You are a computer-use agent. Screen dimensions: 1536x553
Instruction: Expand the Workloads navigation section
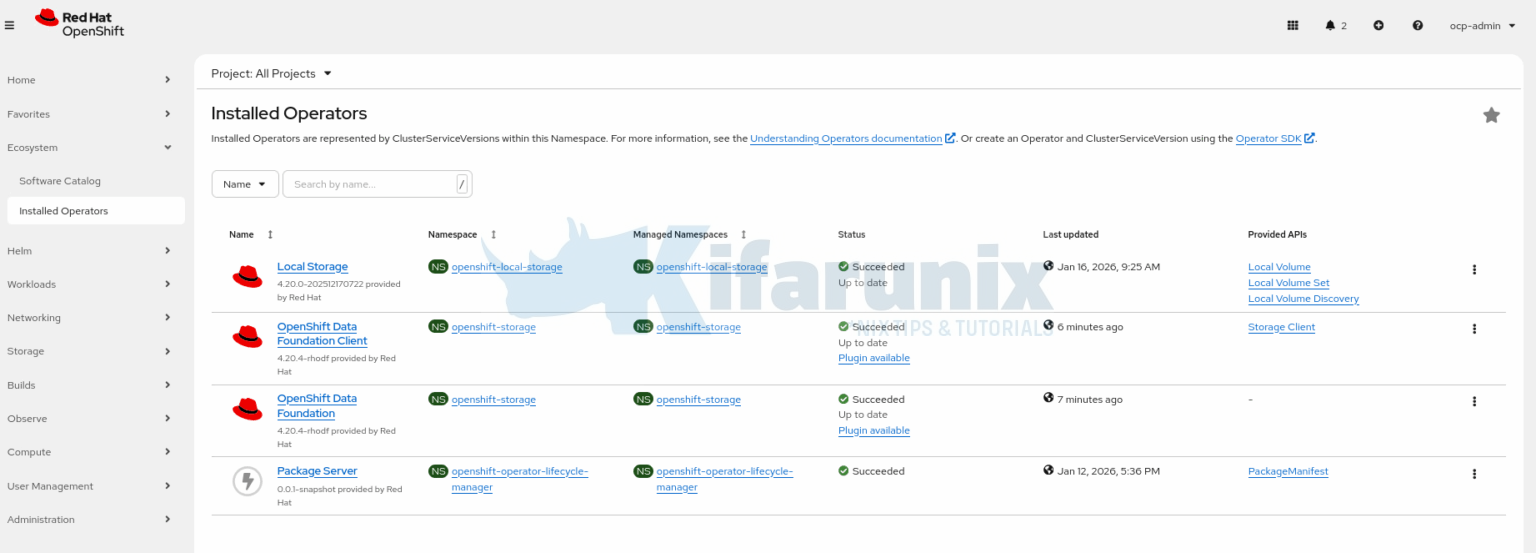coord(89,284)
